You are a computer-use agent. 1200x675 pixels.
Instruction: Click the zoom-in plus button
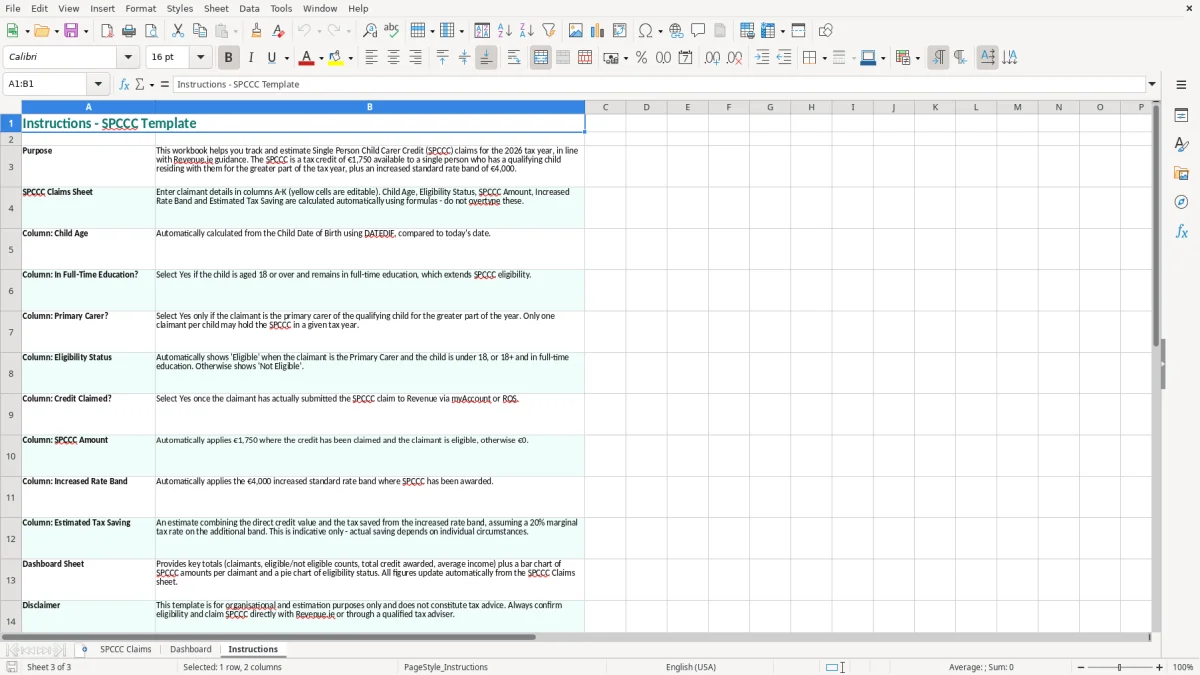[x=1160, y=667]
